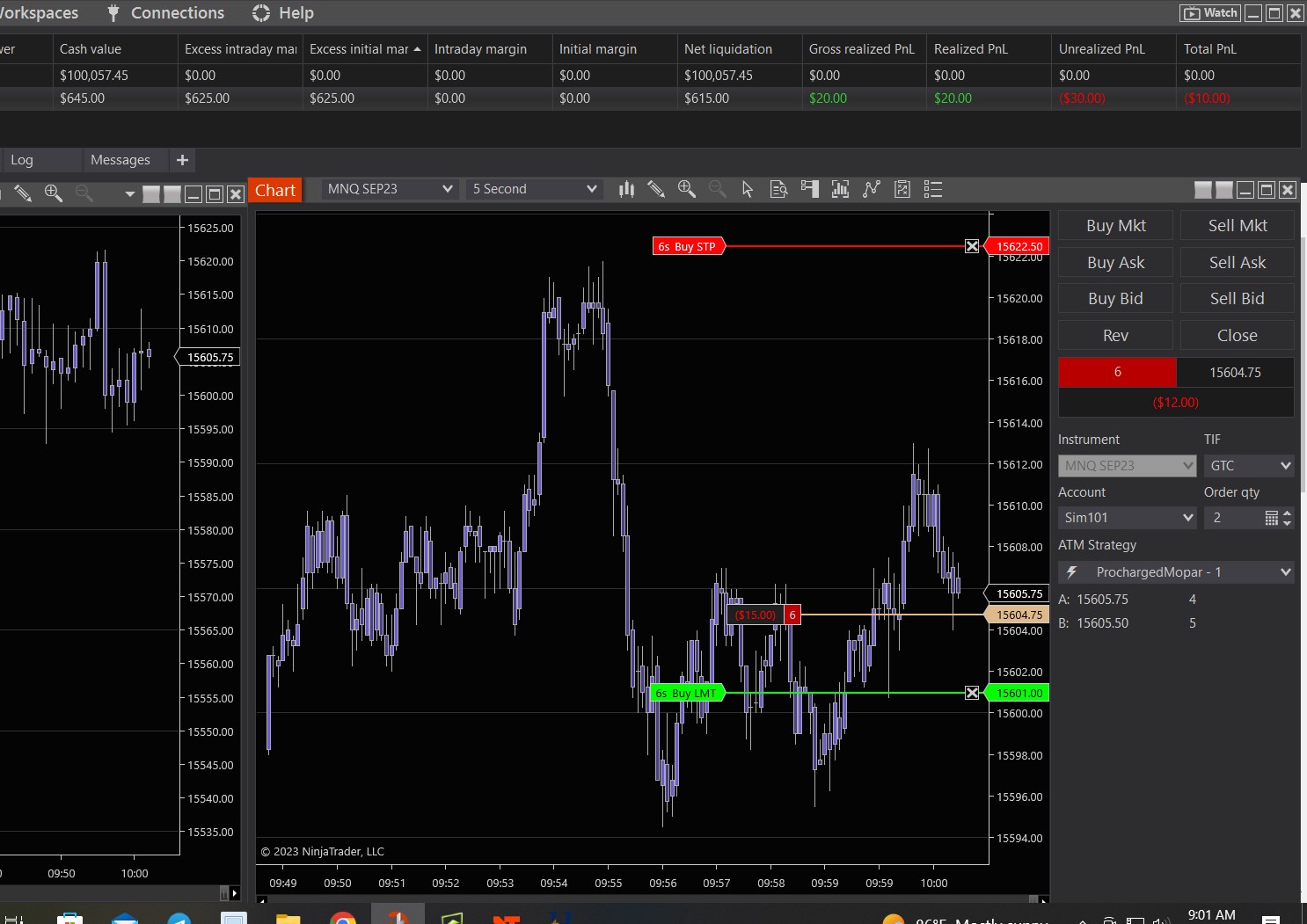Toggle the Chart Trader panel icon
Image resolution: width=1307 pixels, height=924 pixels.
click(x=809, y=189)
